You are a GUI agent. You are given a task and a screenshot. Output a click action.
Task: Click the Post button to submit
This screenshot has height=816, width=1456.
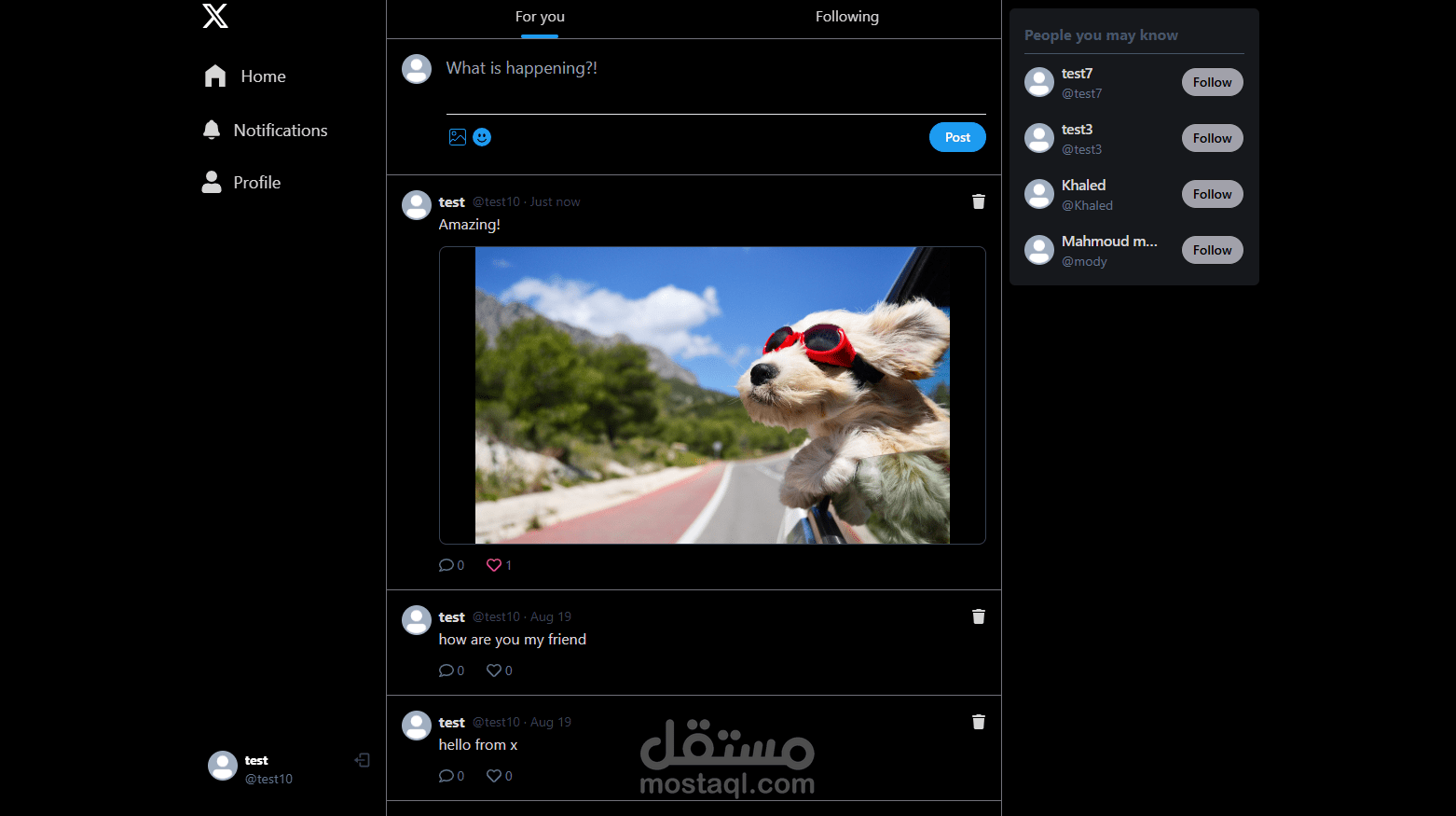click(x=957, y=136)
